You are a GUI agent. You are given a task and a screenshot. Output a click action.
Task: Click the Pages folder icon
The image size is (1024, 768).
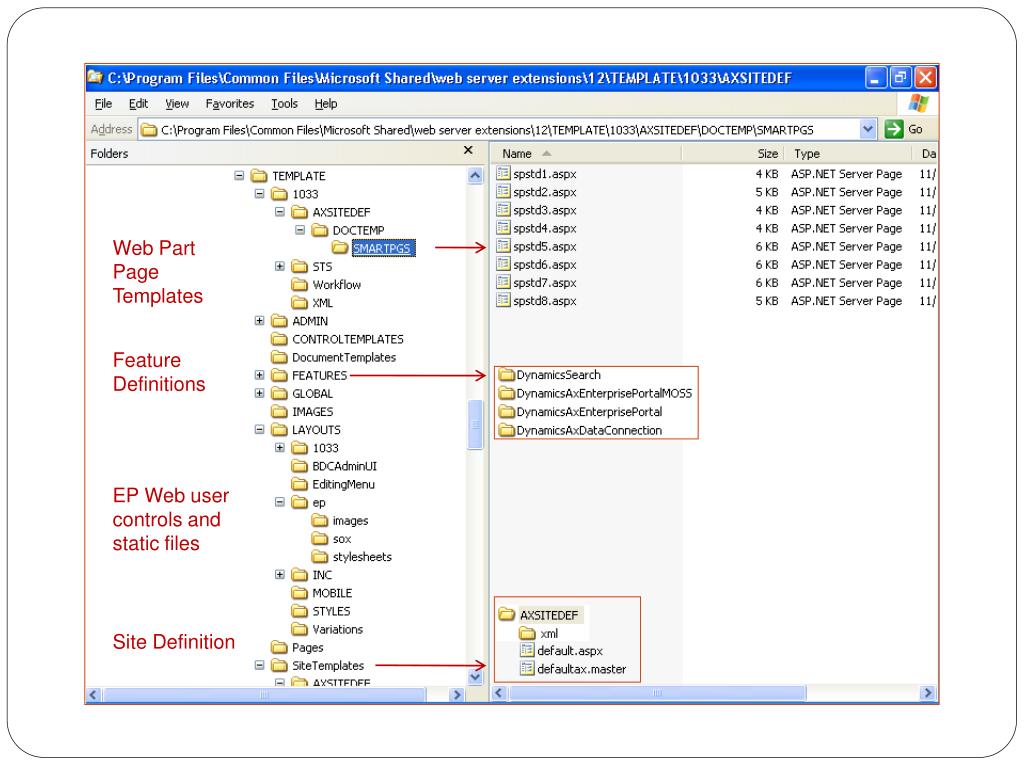[280, 647]
